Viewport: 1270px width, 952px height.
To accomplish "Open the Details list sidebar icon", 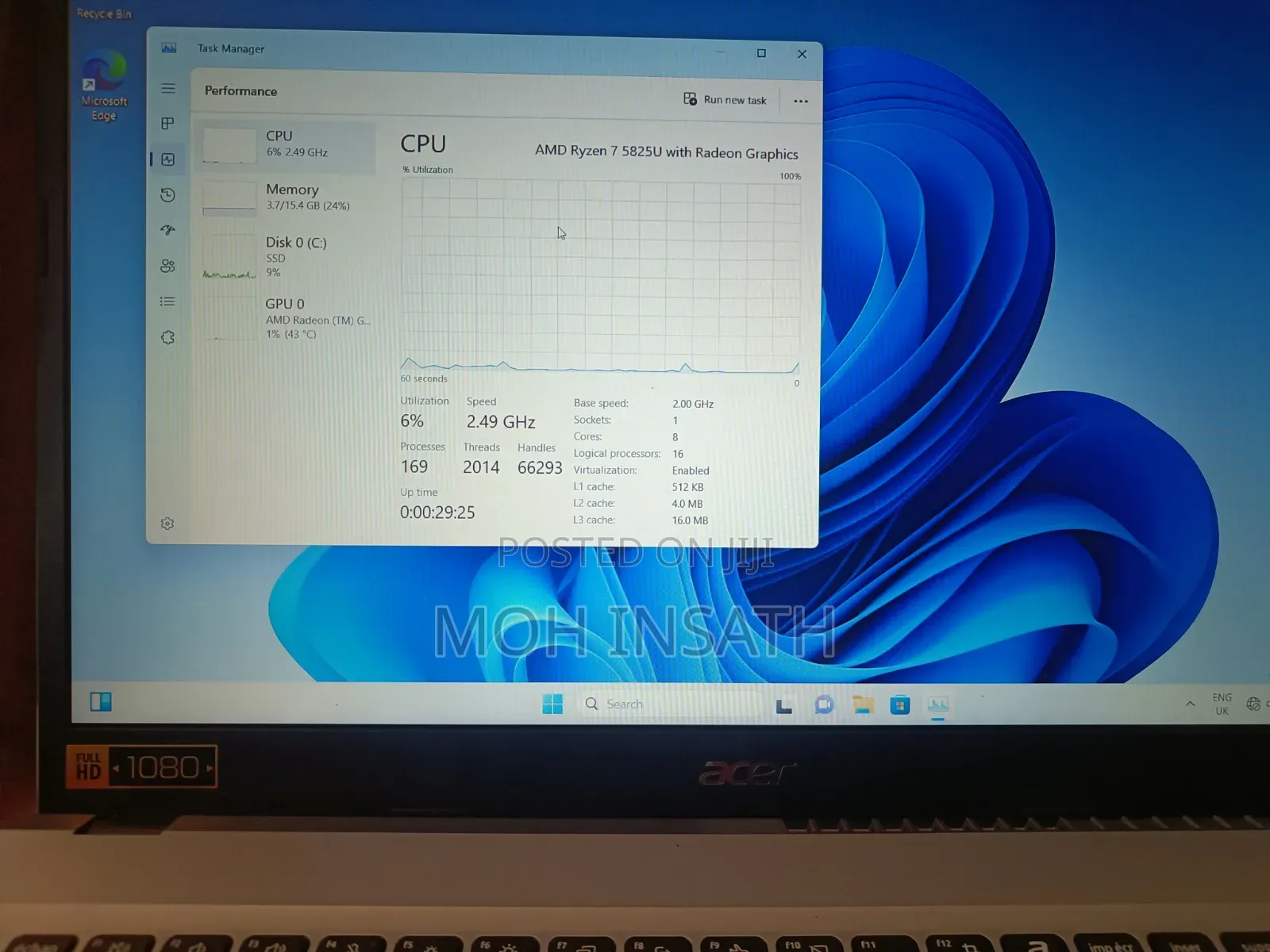I will pyautogui.click(x=167, y=301).
